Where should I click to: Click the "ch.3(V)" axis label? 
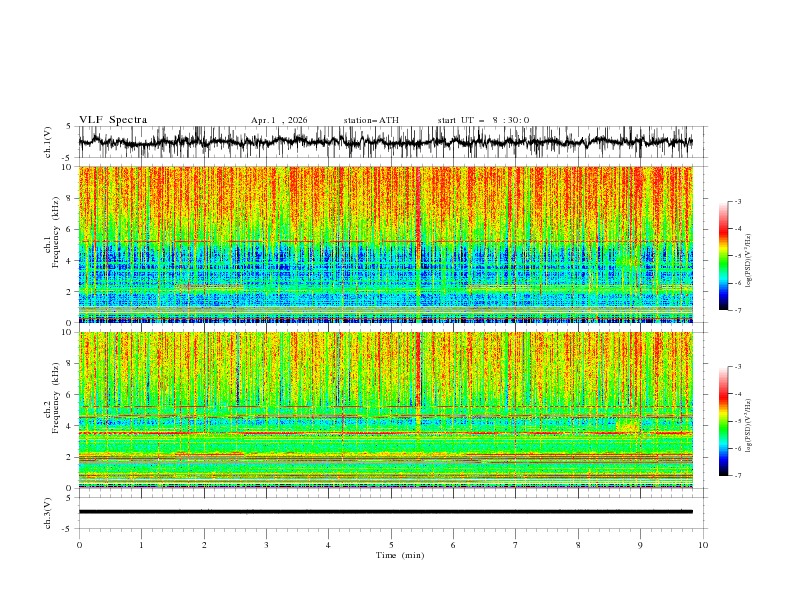[x=48, y=513]
